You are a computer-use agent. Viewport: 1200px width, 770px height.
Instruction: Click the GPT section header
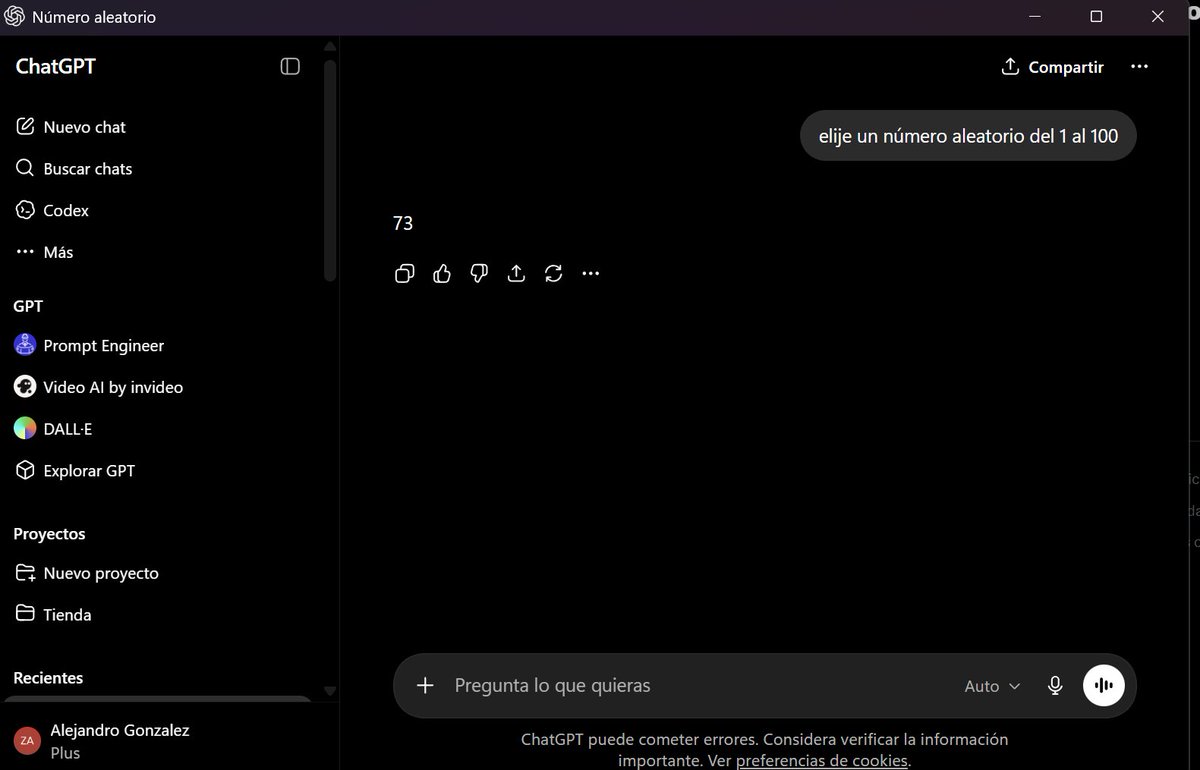(x=28, y=306)
